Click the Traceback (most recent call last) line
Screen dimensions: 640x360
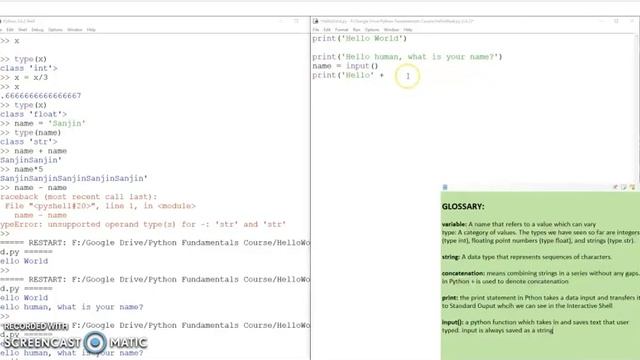(78, 197)
